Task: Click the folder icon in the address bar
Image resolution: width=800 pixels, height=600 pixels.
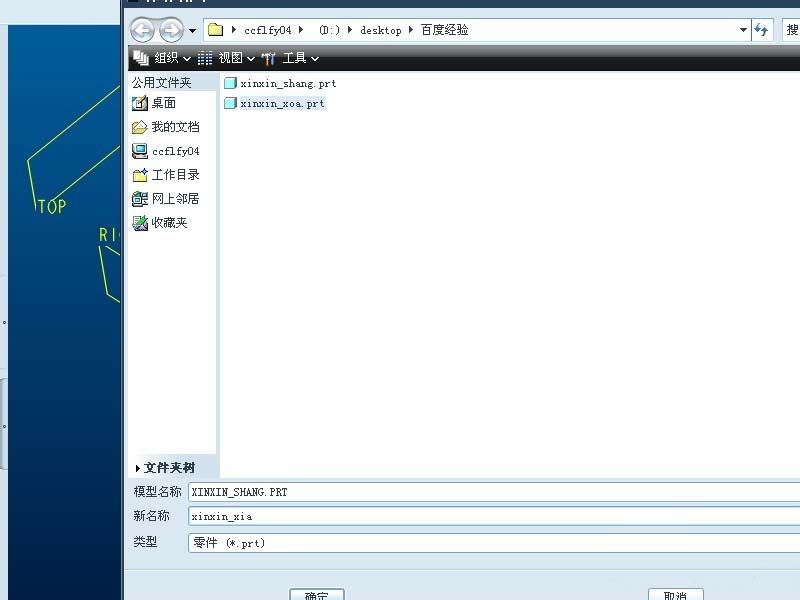Action: click(x=215, y=30)
